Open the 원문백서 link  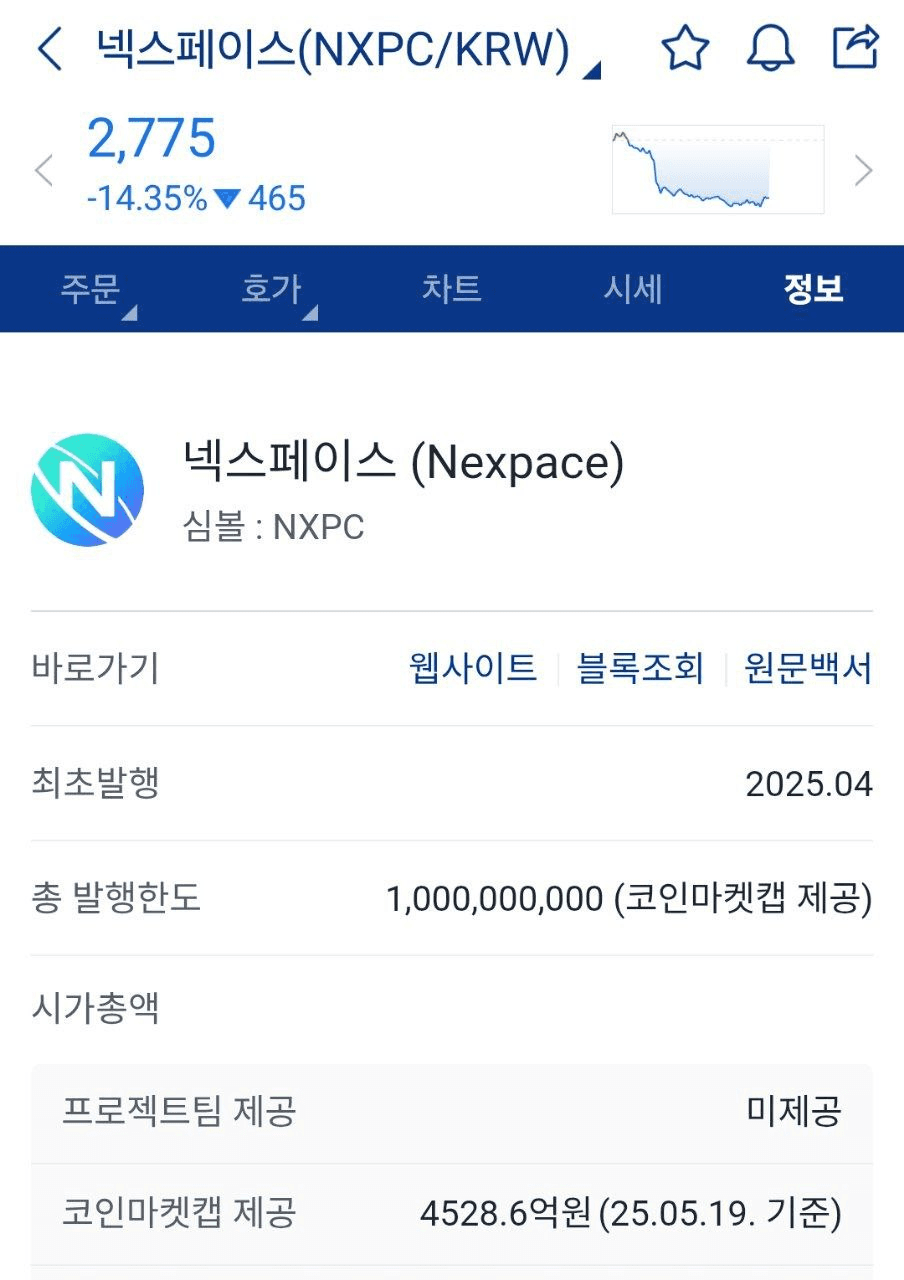point(808,668)
